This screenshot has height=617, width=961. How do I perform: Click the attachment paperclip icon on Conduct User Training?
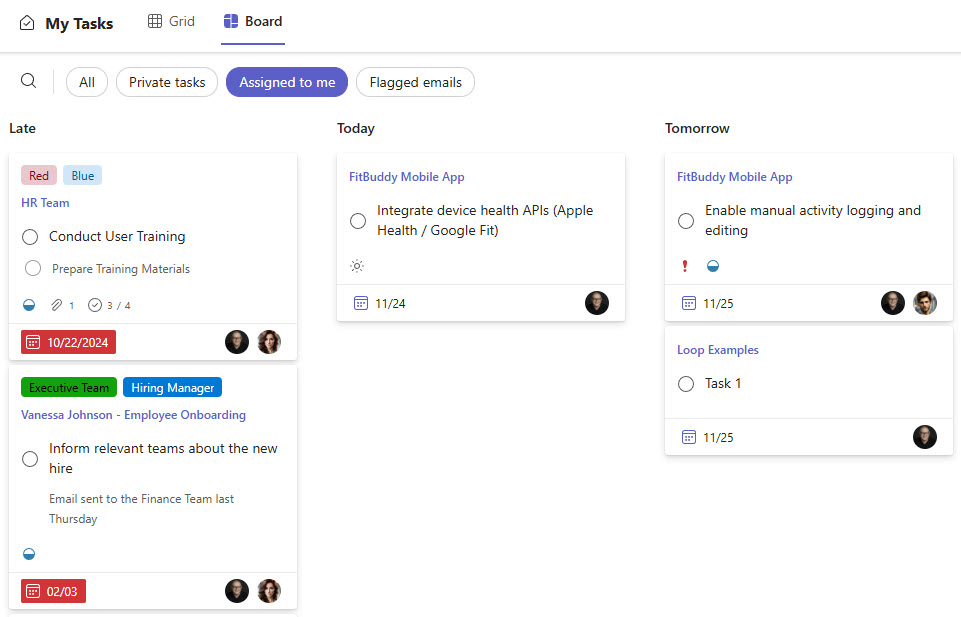tap(57, 305)
